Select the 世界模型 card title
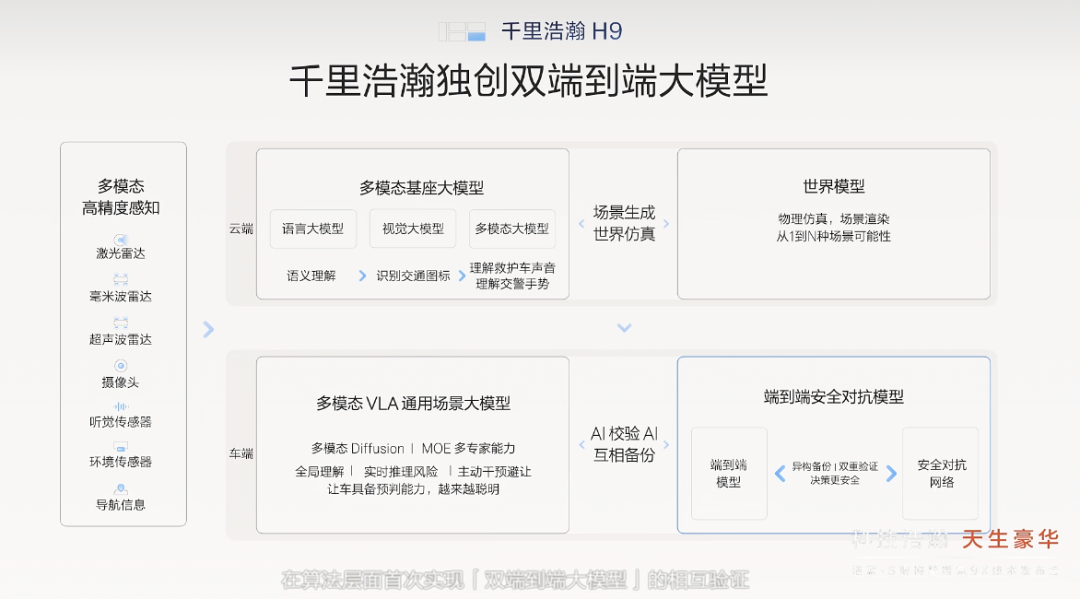This screenshot has width=1080, height=599. pos(834,187)
